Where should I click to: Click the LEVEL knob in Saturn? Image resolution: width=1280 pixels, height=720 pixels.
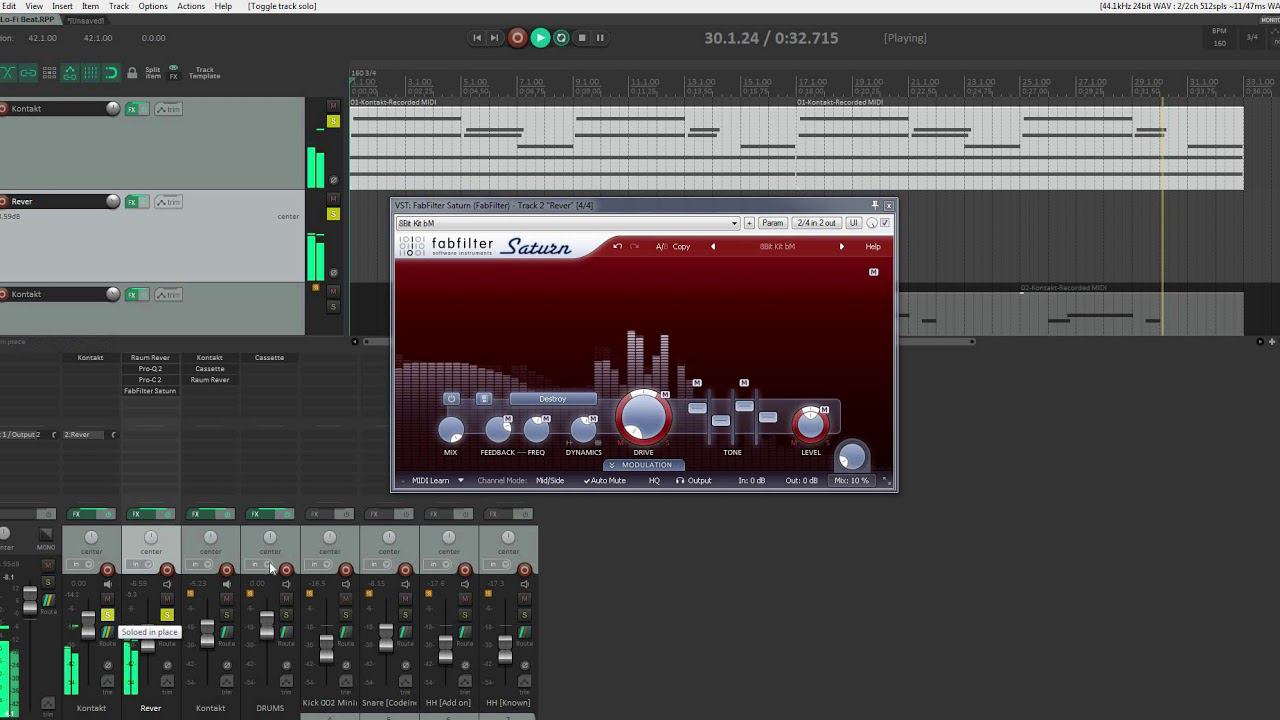pos(811,425)
